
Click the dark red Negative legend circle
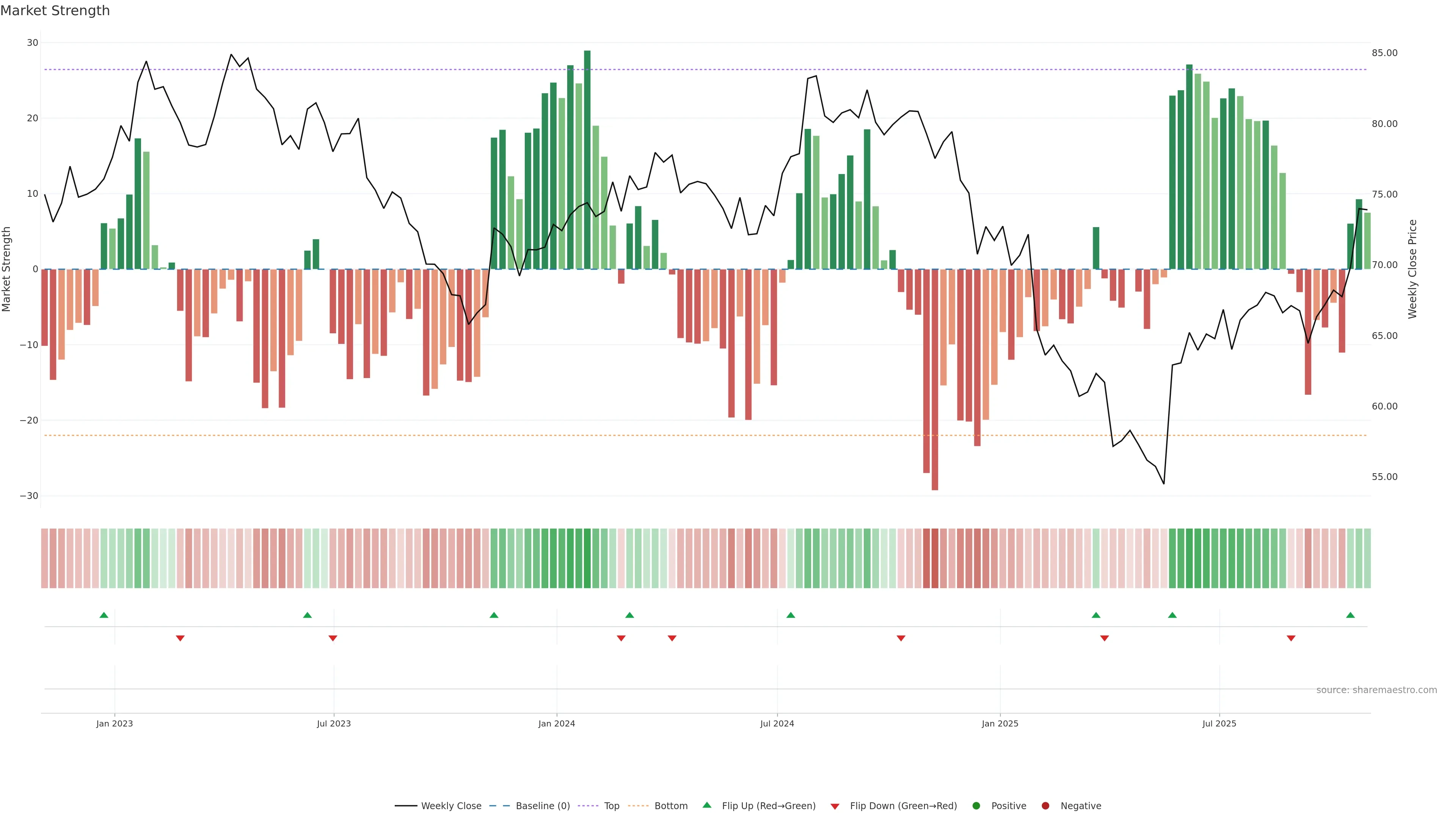pos(1045,806)
